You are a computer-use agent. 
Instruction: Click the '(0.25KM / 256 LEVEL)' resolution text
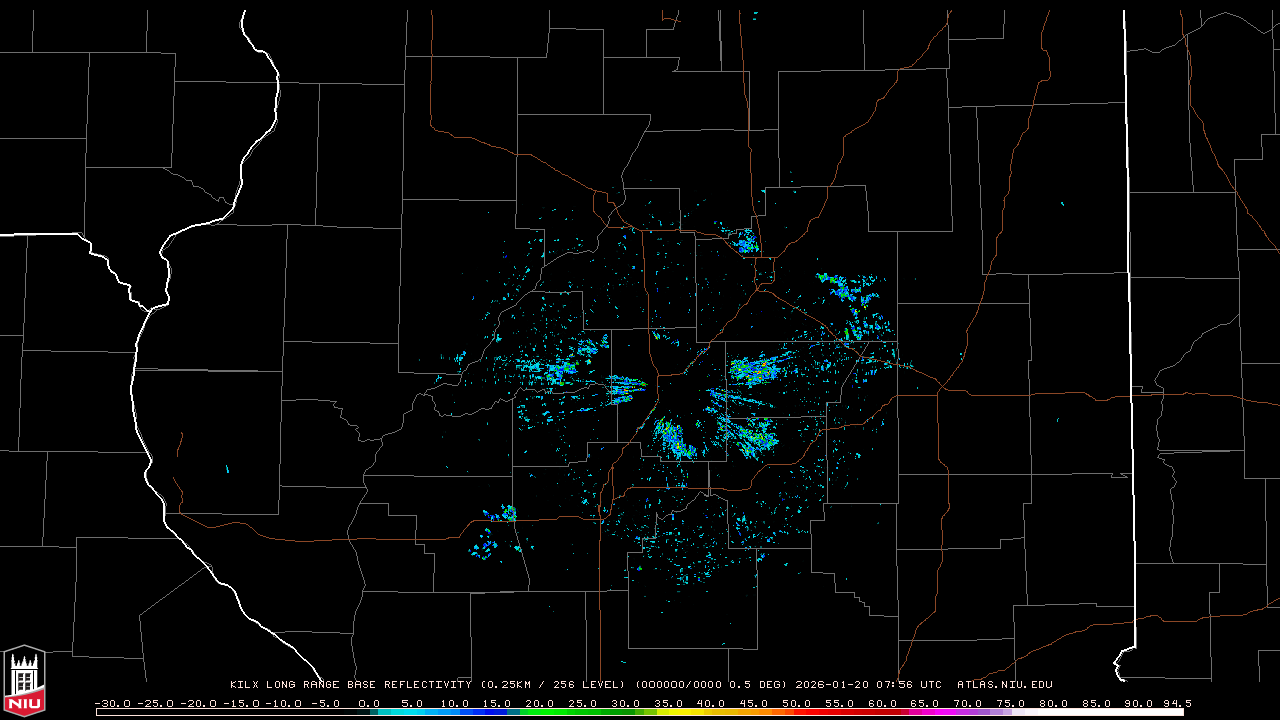[x=553, y=685]
